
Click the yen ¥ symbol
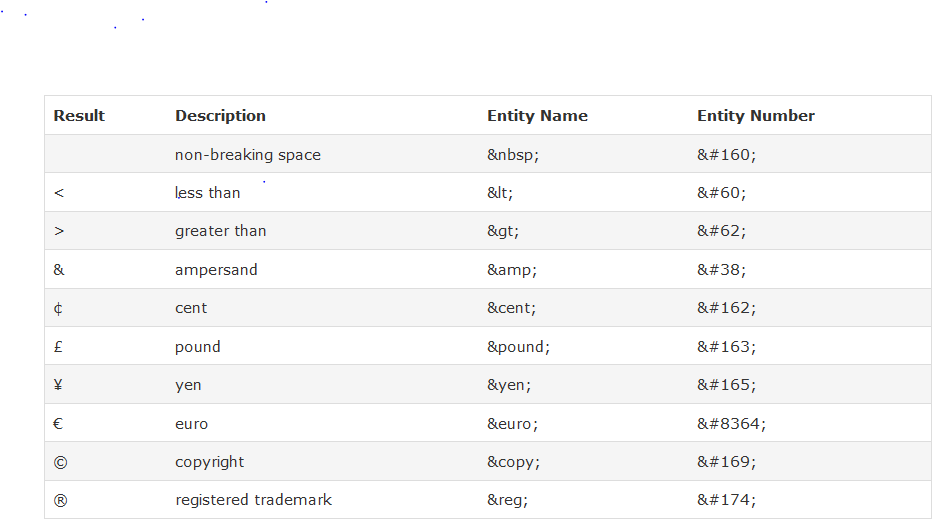point(58,385)
